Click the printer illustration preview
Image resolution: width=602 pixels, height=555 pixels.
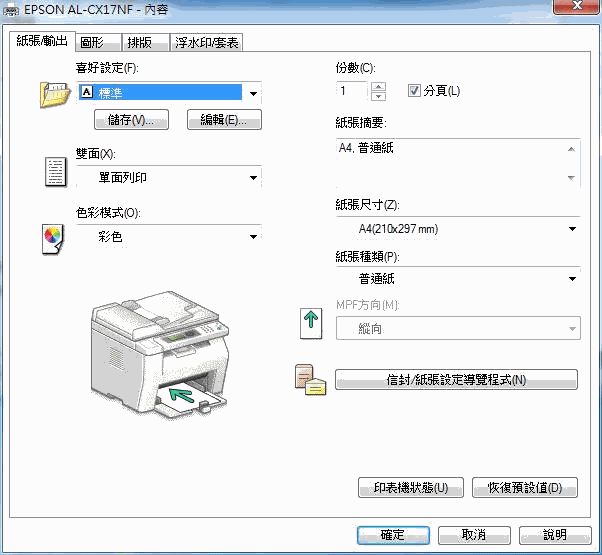(x=160, y=355)
